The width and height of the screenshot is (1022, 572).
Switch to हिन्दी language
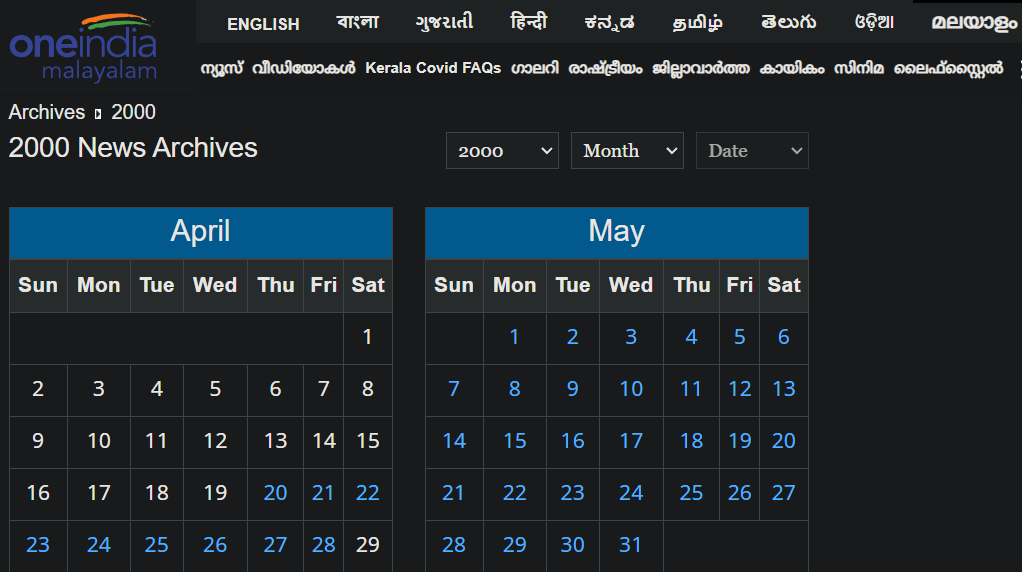(x=529, y=23)
